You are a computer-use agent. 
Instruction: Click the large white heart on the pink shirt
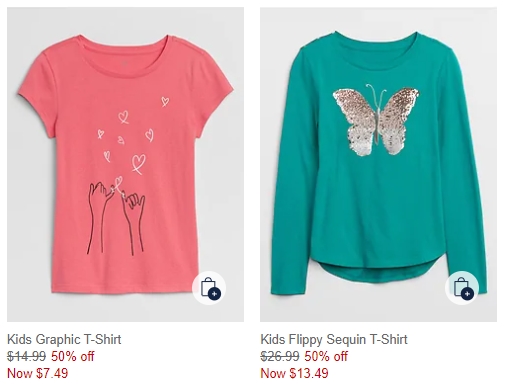coord(138,163)
